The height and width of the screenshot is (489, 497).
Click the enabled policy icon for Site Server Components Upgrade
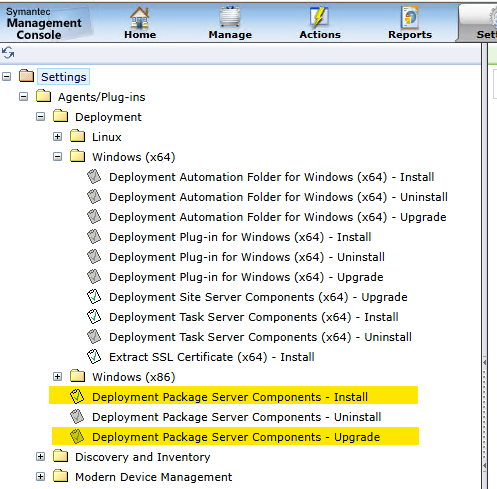click(x=94, y=297)
